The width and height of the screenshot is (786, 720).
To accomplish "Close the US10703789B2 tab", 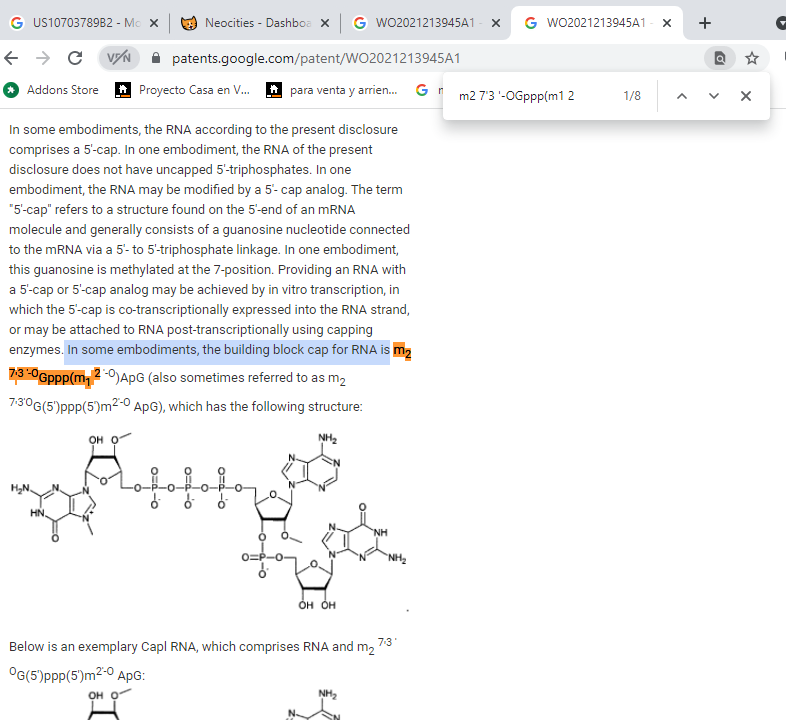I will pyautogui.click(x=154, y=23).
